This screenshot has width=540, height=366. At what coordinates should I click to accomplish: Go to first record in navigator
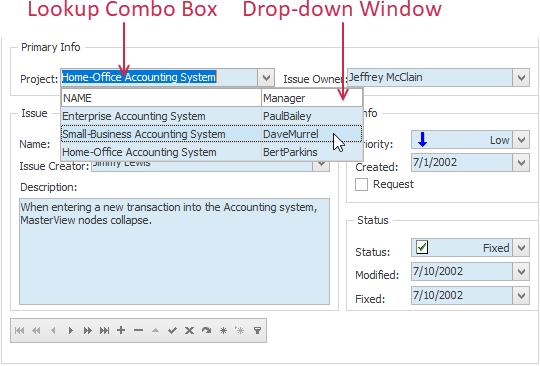click(20, 331)
